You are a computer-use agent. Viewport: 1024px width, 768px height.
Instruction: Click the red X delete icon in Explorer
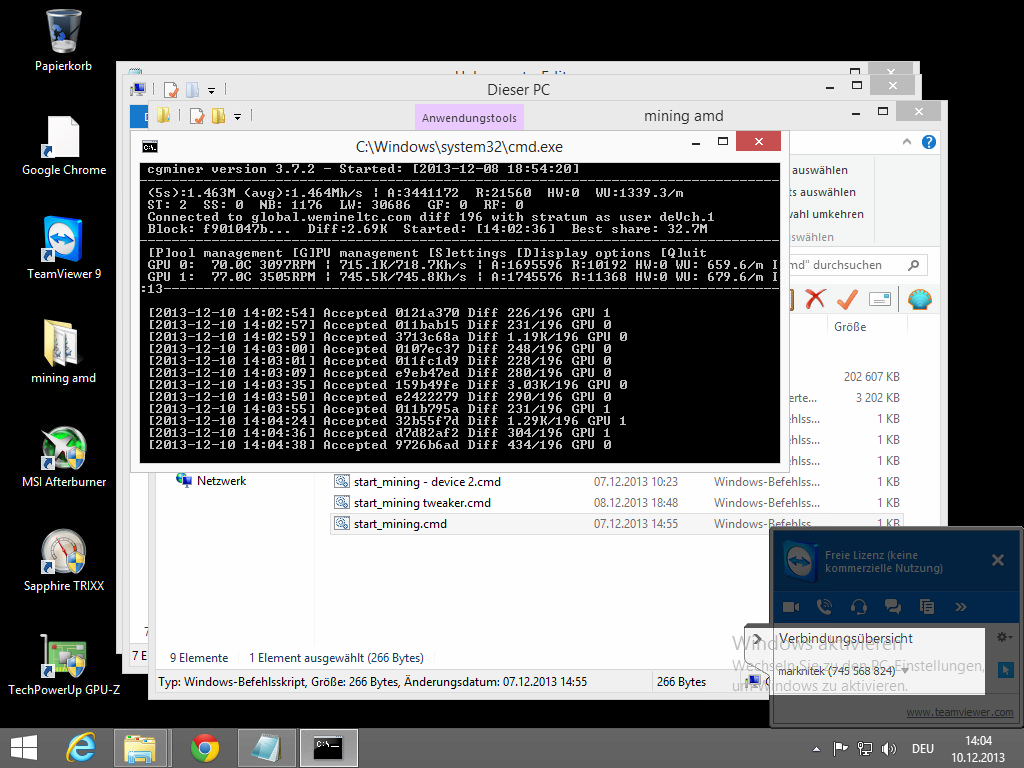point(815,299)
